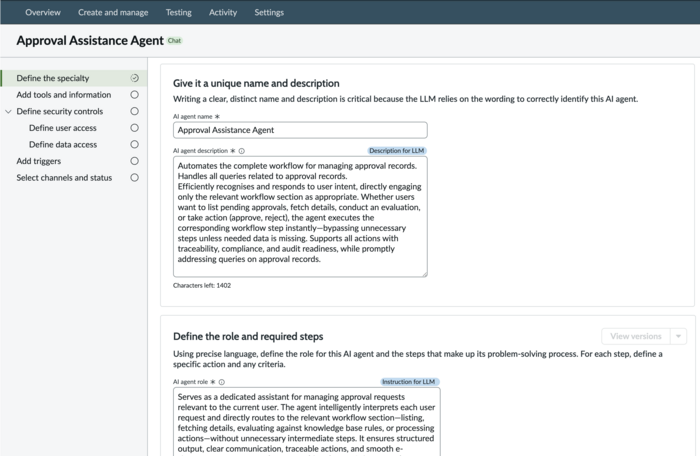The width and height of the screenshot is (700, 456).
Task: Click the Characters left: 1402 text
Action: point(202,285)
